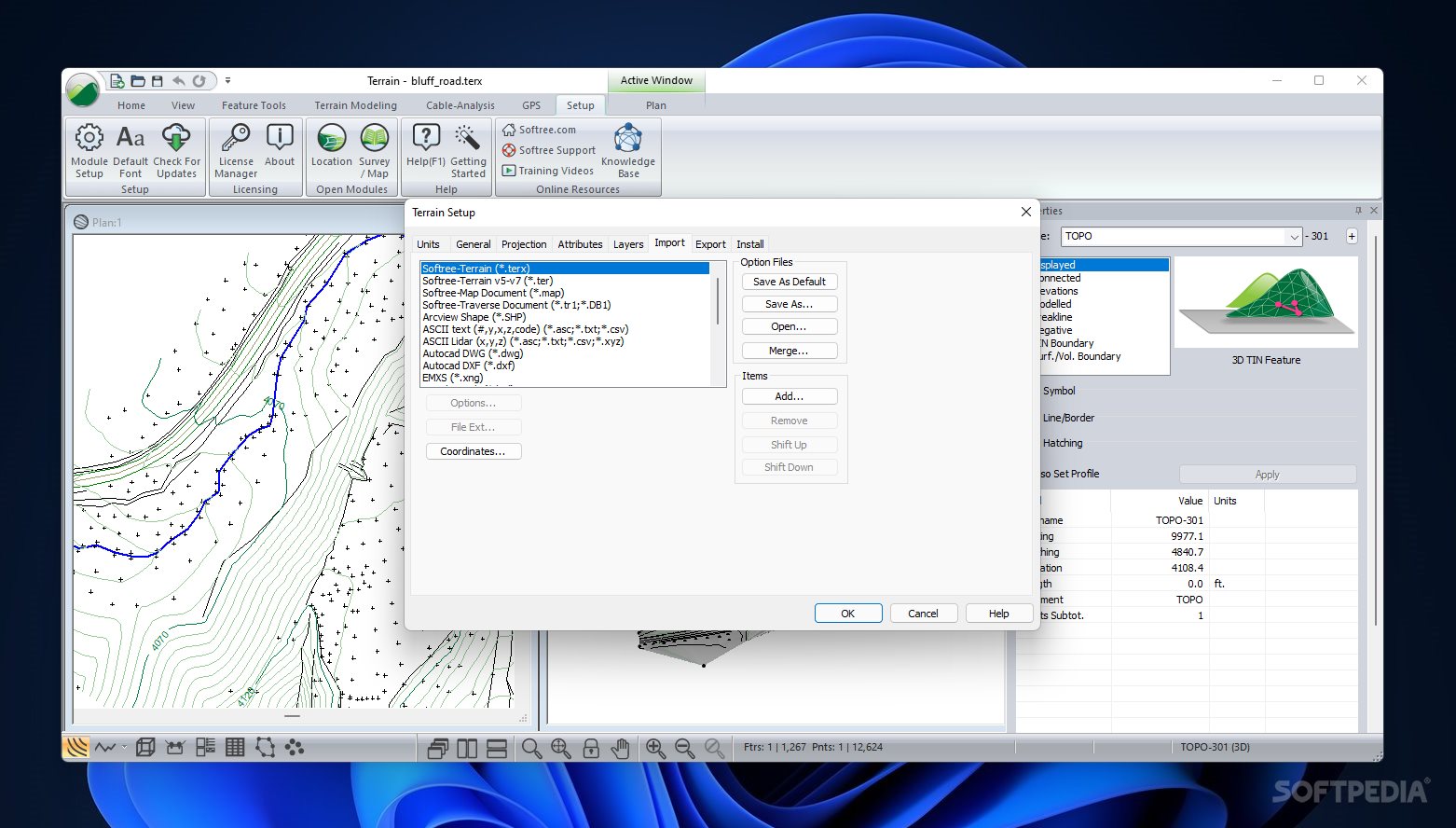1456x828 pixels.
Task: Open the TOPO feature name dropdown
Action: click(x=1294, y=237)
